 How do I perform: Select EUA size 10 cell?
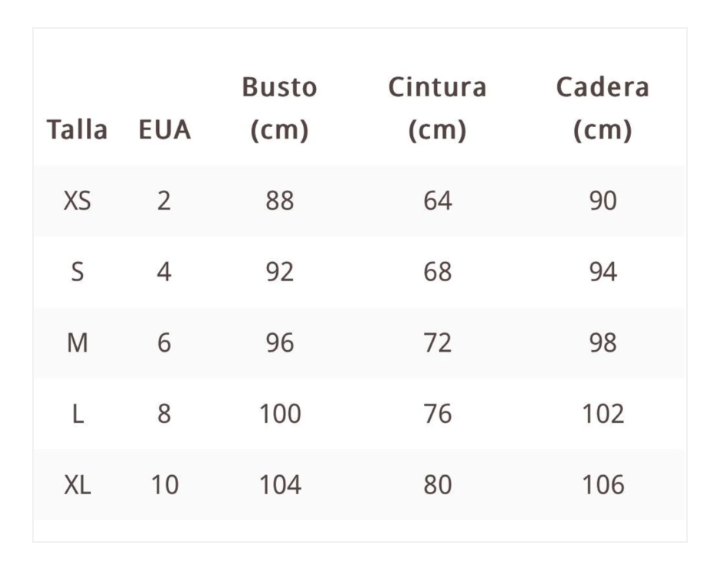pyautogui.click(x=164, y=485)
